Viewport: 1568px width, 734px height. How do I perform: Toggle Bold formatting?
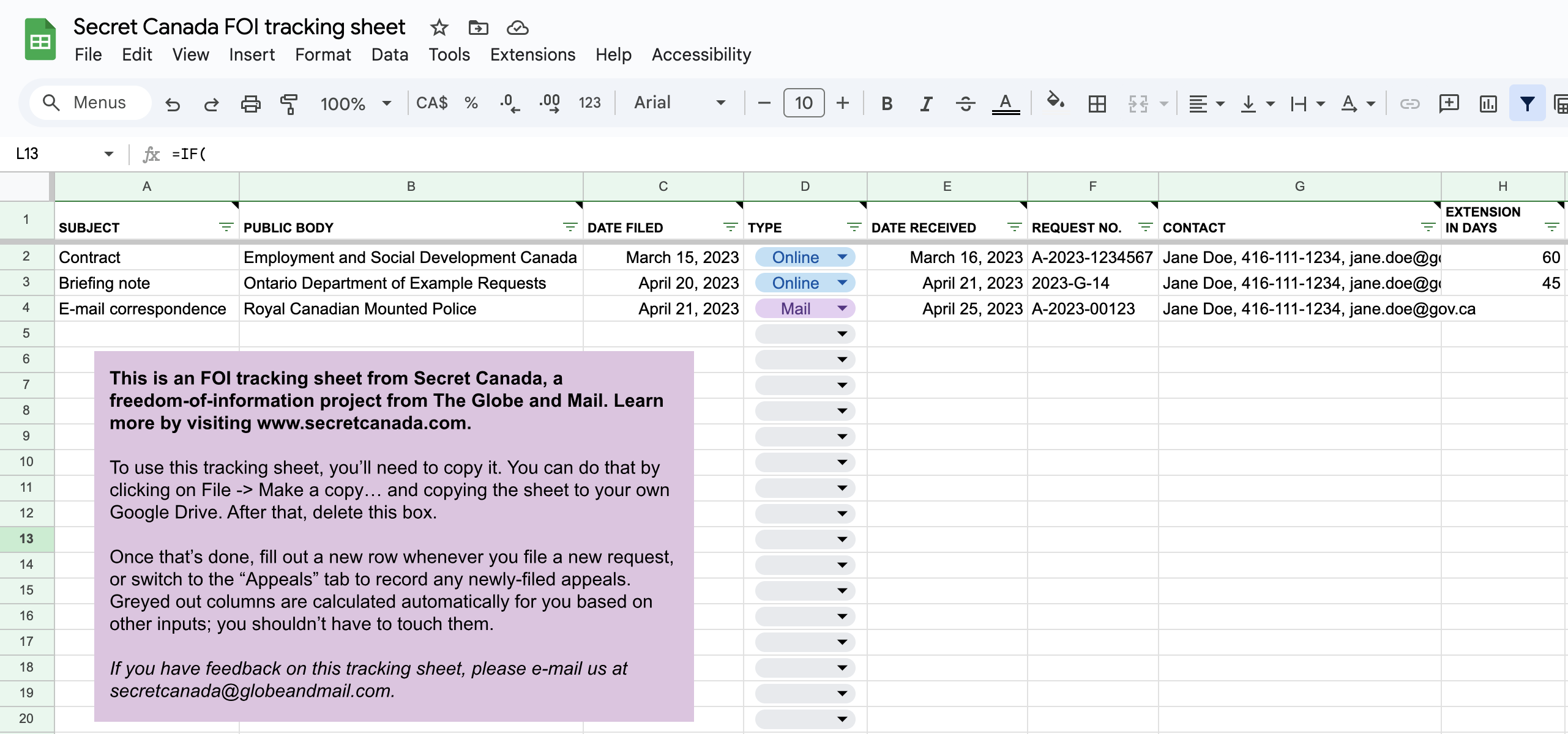[886, 104]
